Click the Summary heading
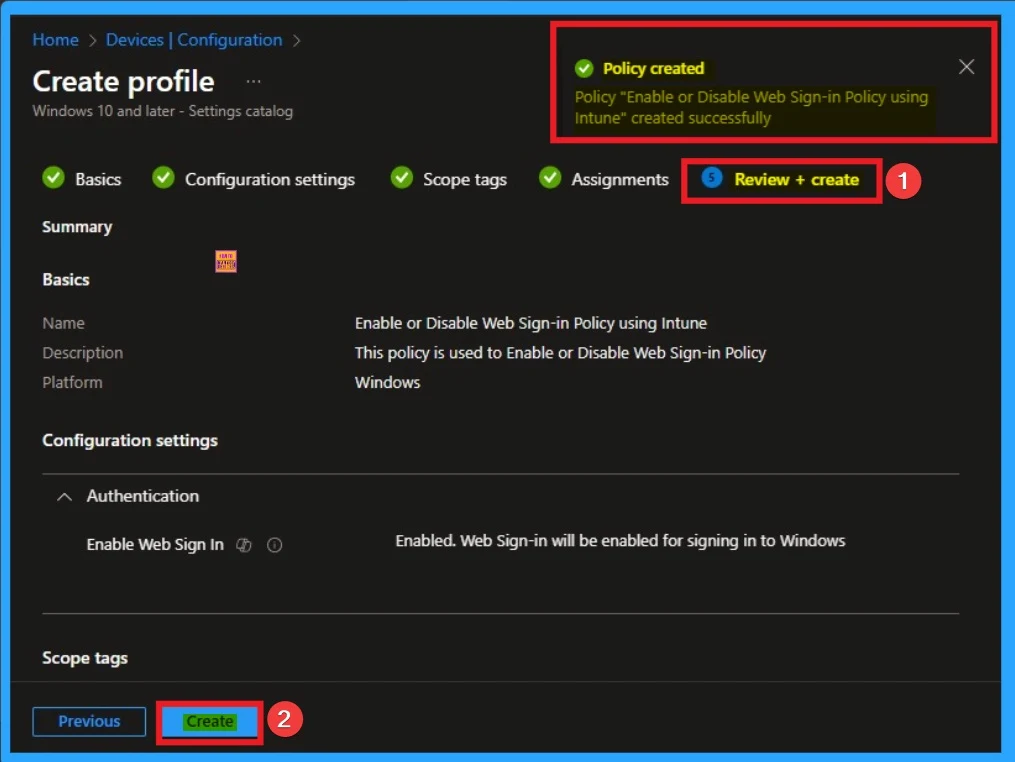The width and height of the screenshot is (1015, 762). 77,227
